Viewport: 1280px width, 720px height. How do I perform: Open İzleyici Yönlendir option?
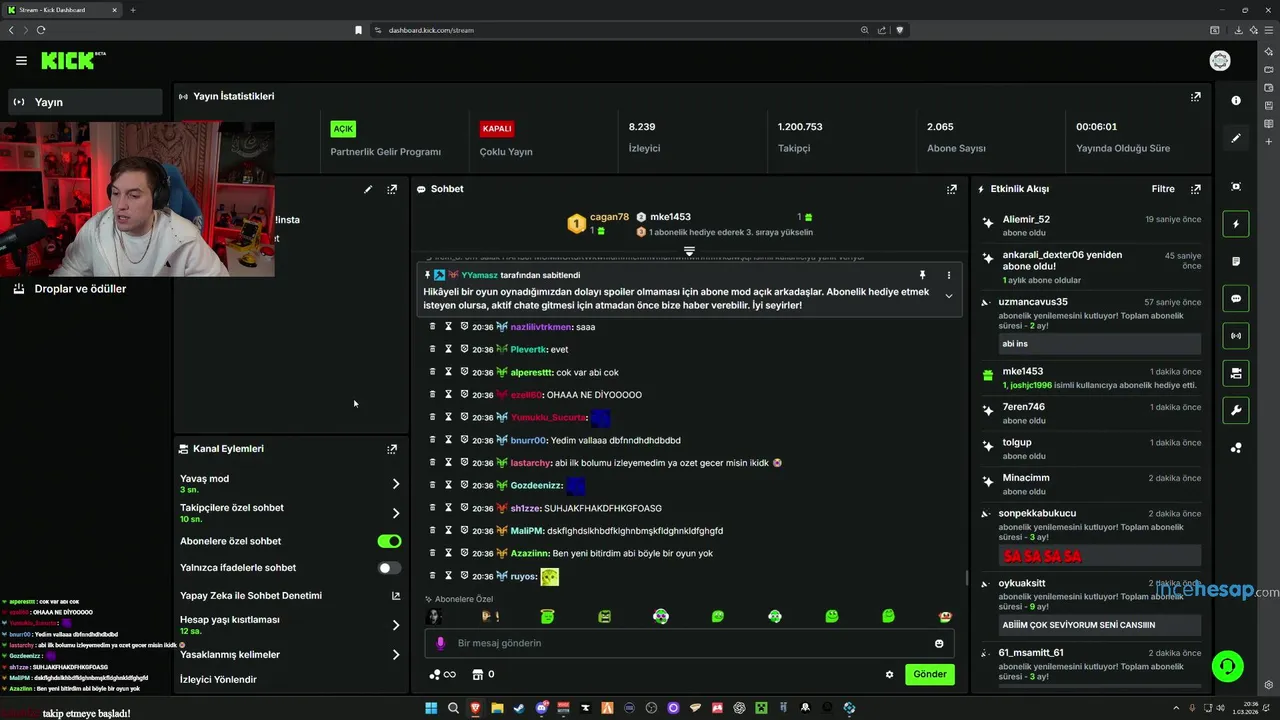click(218, 680)
